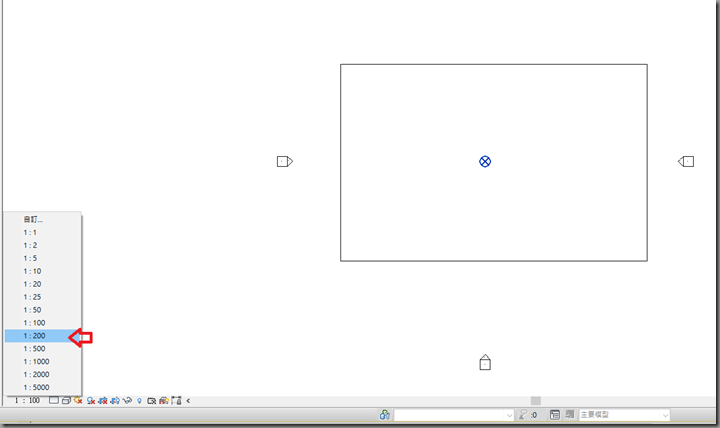Select the bottom elevation marker

pyautogui.click(x=485, y=362)
